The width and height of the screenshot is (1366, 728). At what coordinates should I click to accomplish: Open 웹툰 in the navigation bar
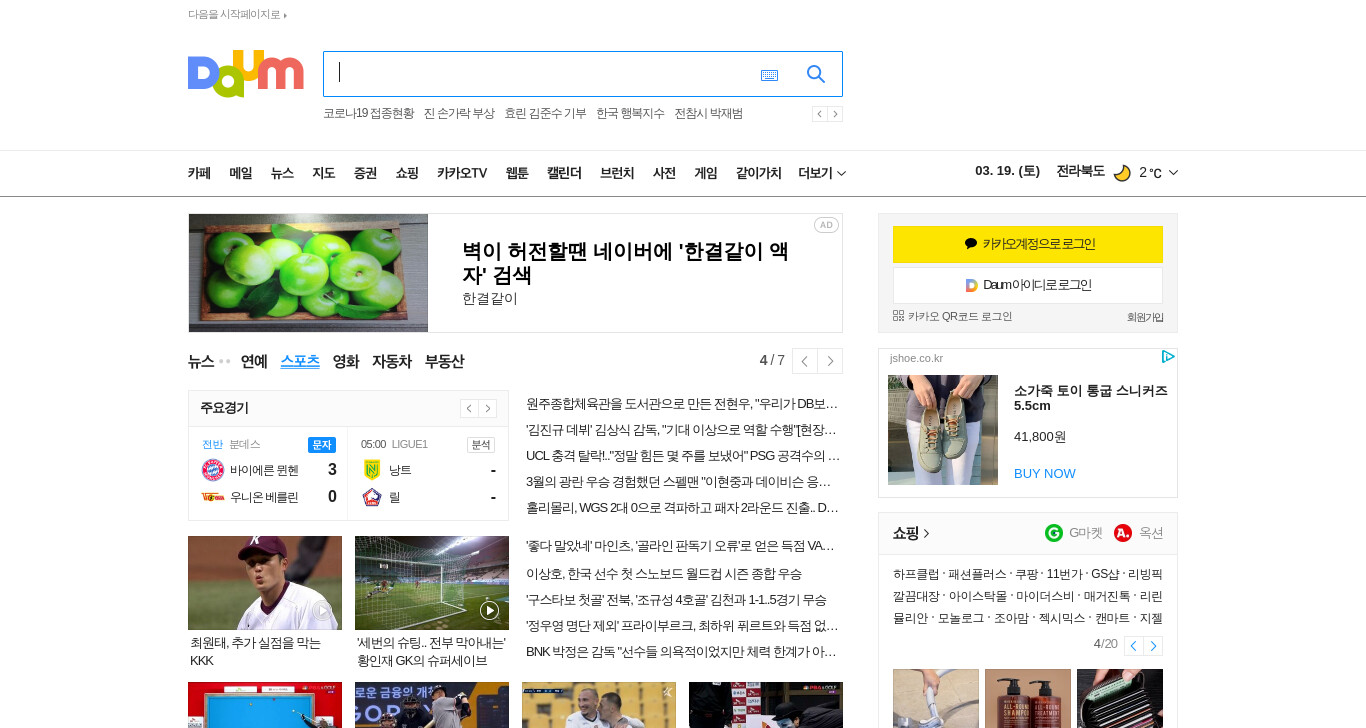pos(517,173)
